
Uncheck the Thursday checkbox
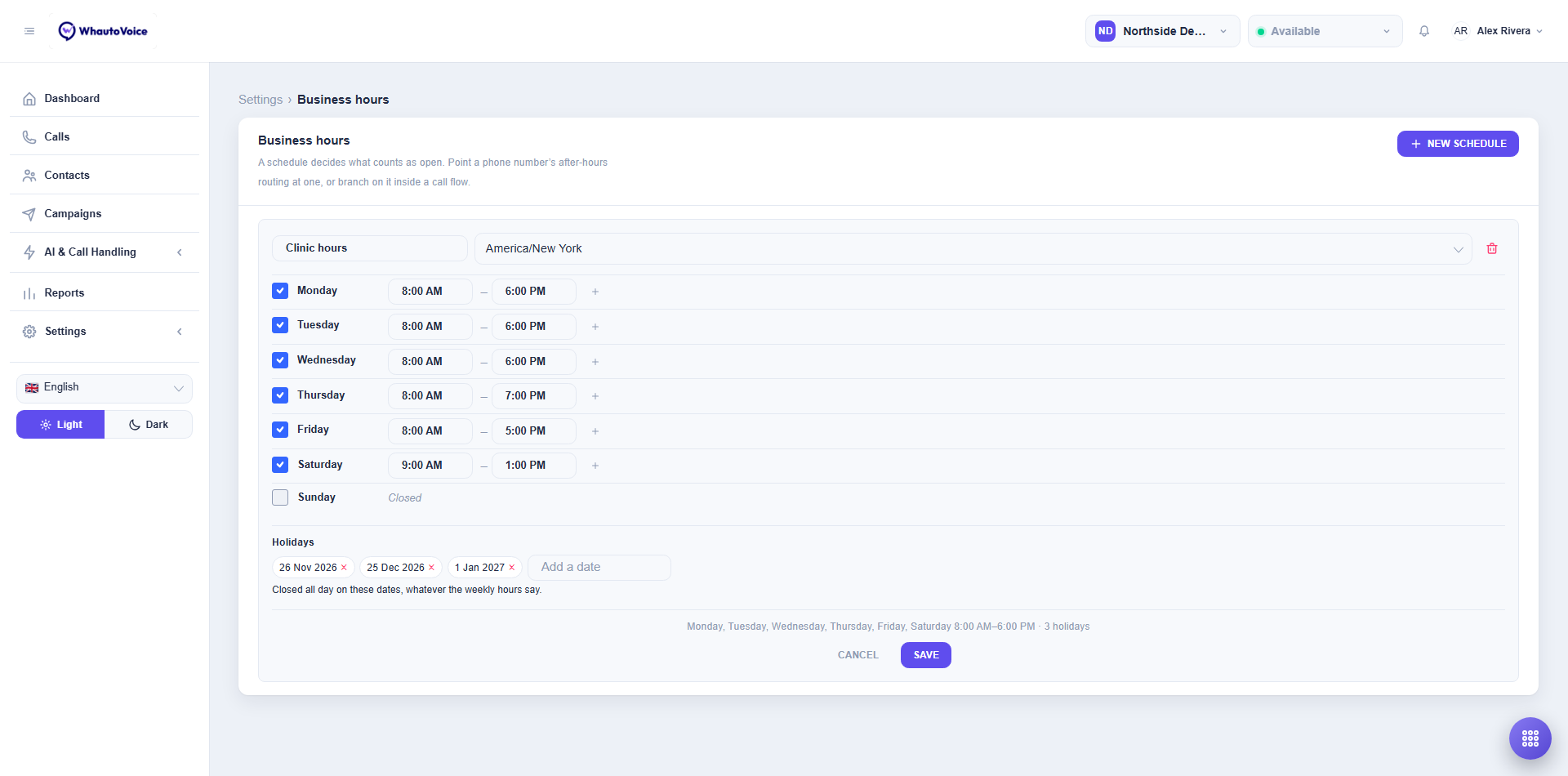[280, 395]
